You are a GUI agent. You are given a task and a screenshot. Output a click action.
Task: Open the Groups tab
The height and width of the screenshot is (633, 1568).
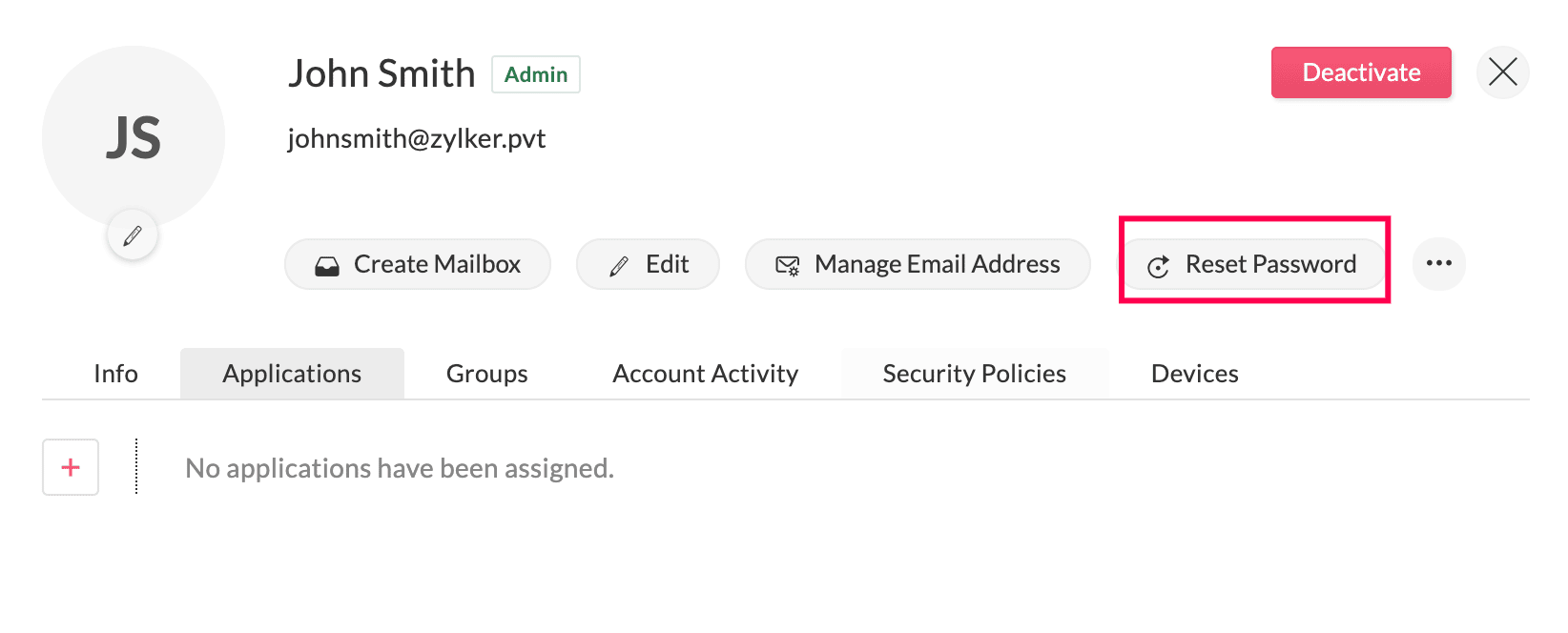coord(486,374)
